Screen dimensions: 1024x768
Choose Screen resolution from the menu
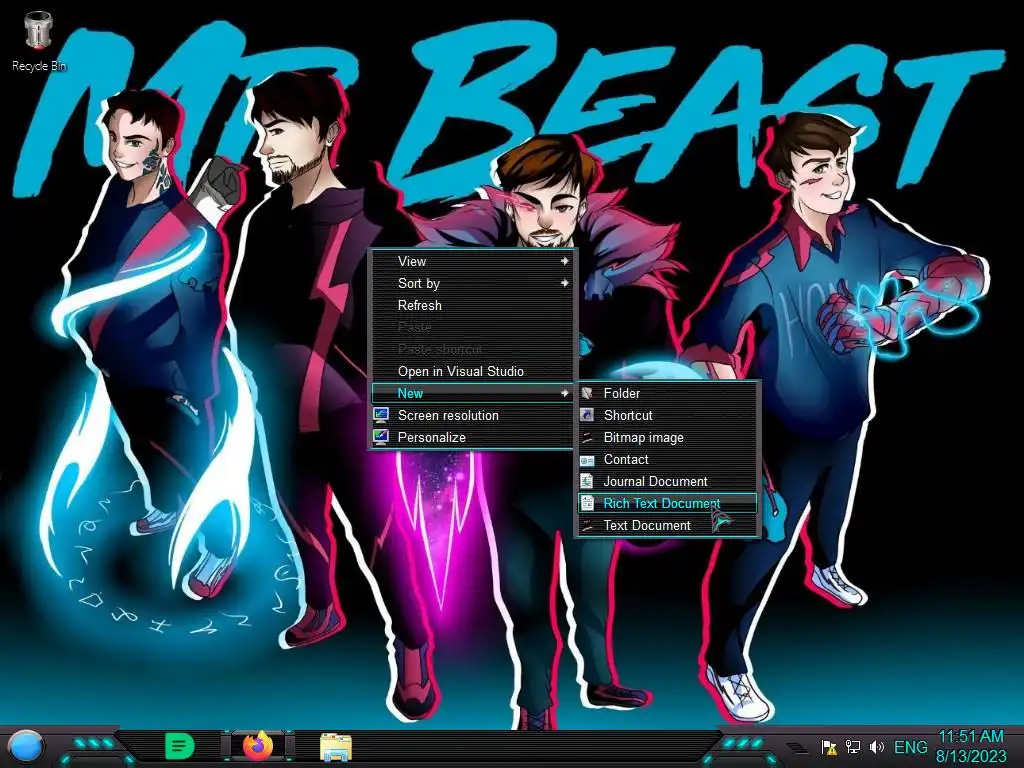pyautogui.click(x=472, y=415)
